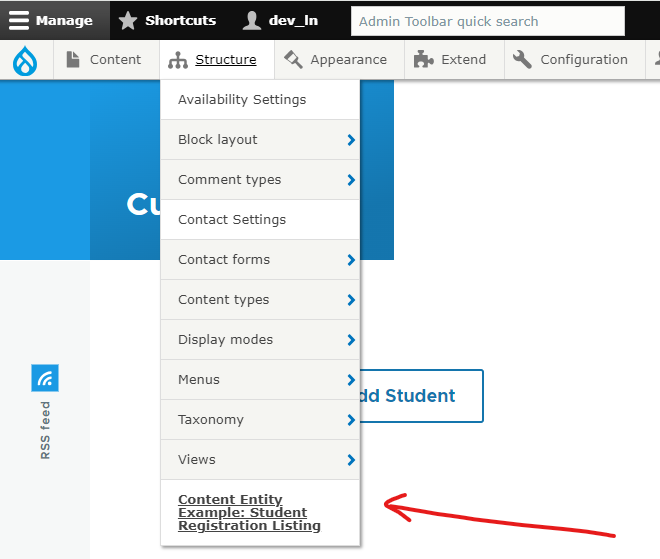The width and height of the screenshot is (660, 559).
Task: Click the dev_In user icon
Action: click(x=252, y=20)
